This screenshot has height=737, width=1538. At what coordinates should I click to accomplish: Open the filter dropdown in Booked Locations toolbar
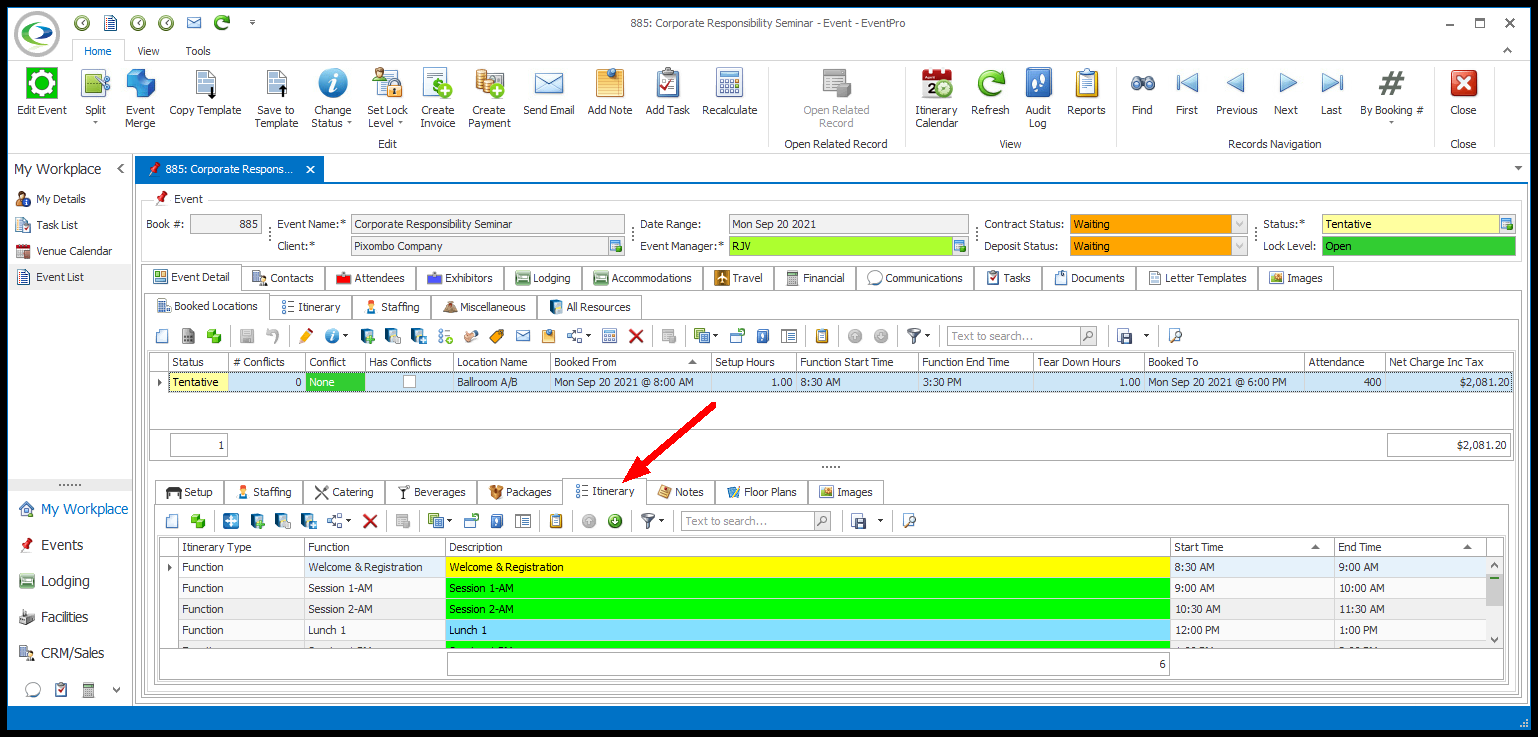click(x=927, y=336)
